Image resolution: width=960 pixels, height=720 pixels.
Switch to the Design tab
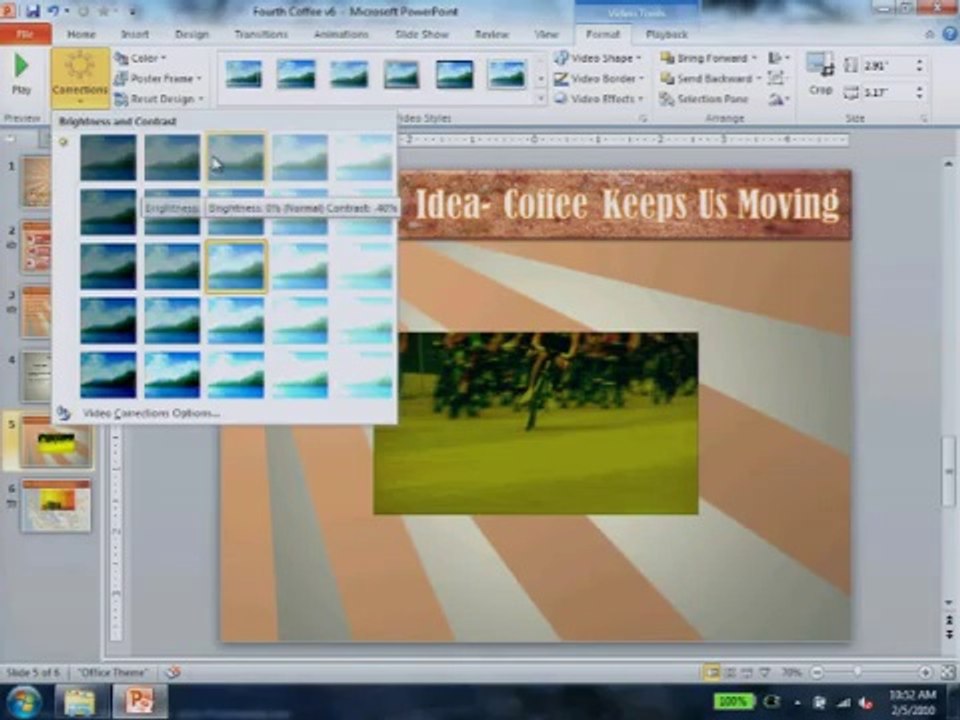(x=192, y=34)
